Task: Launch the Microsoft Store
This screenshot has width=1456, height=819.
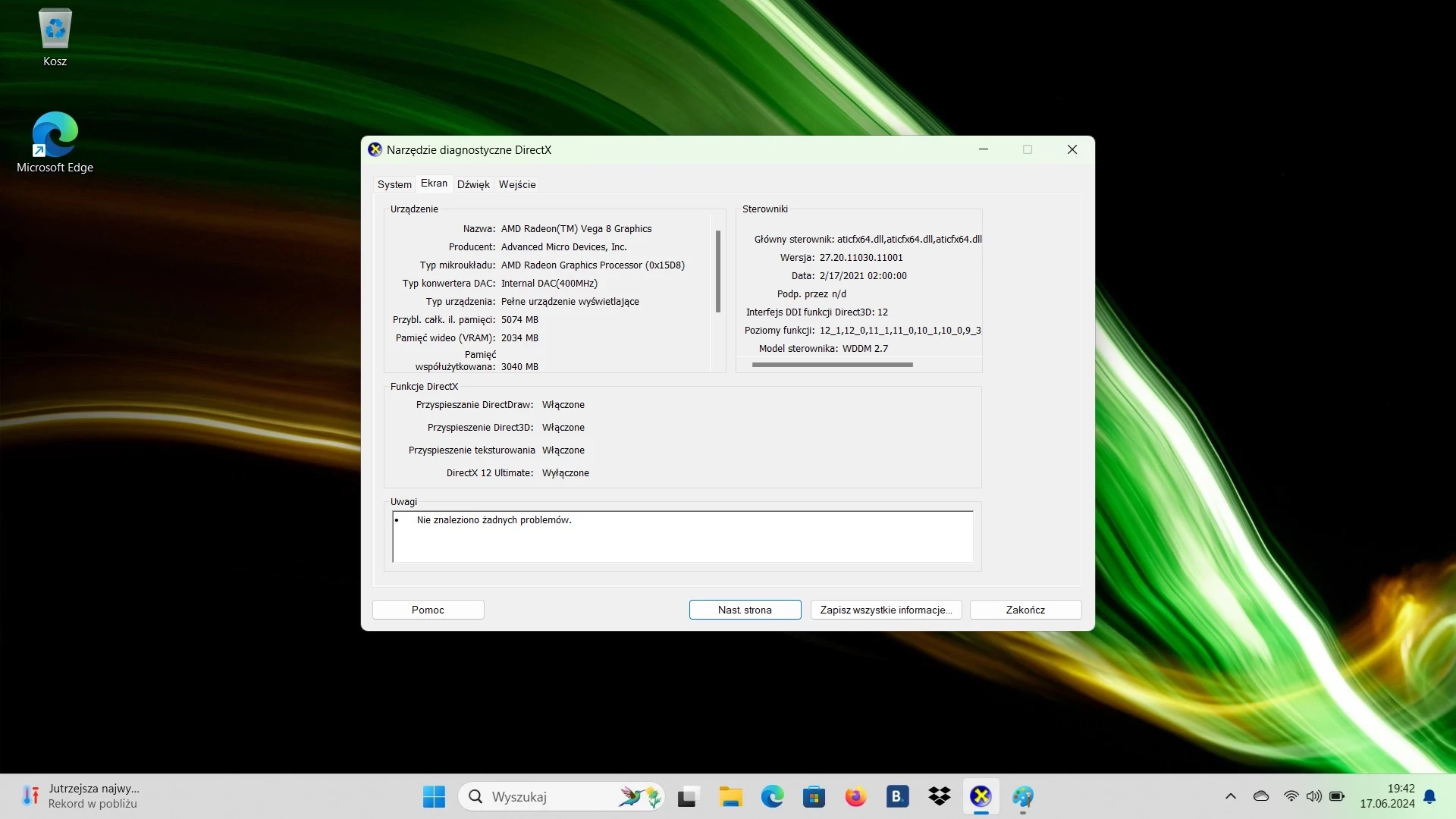Action: click(x=814, y=797)
